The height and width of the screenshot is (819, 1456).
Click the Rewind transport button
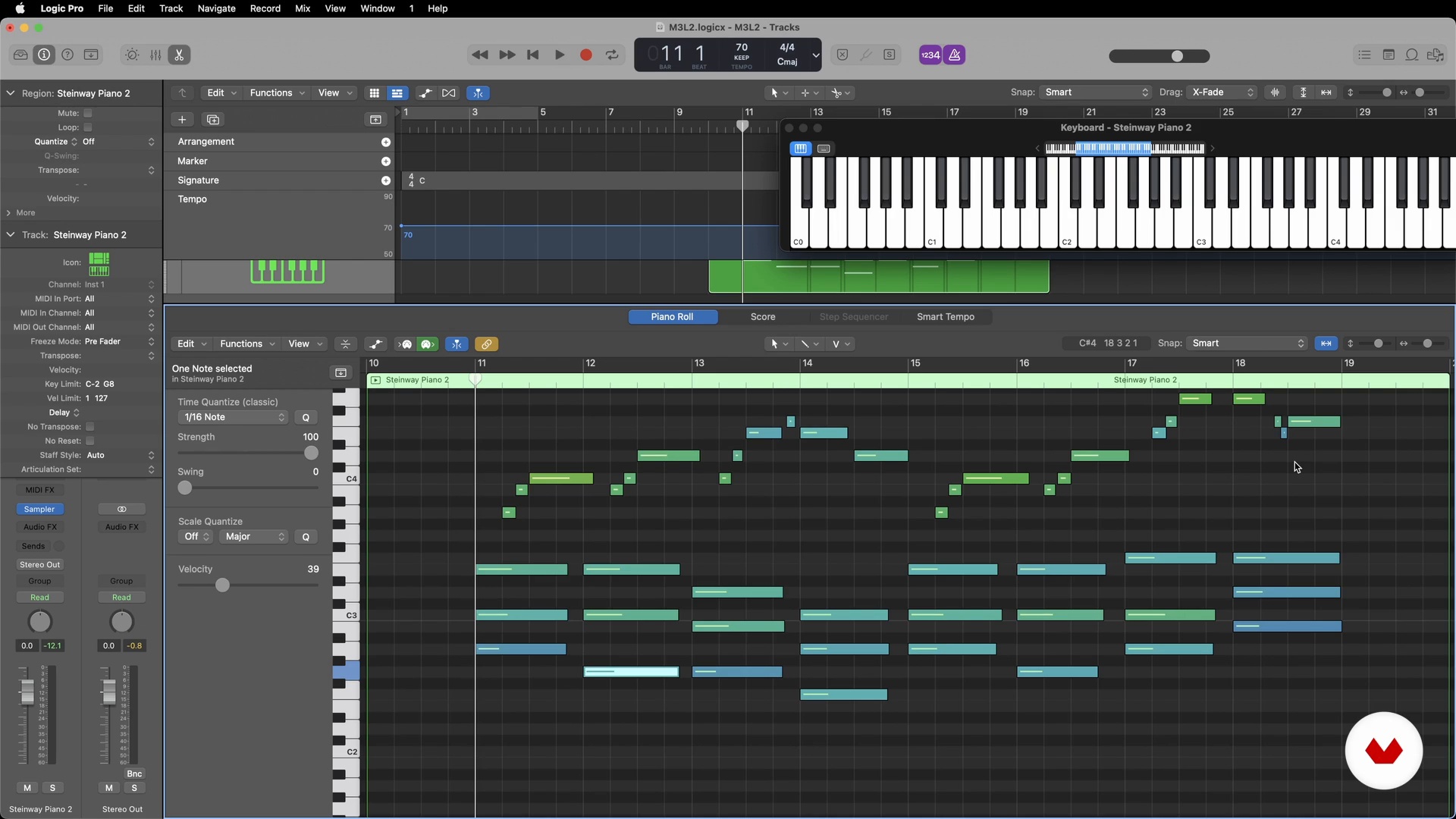coord(479,55)
